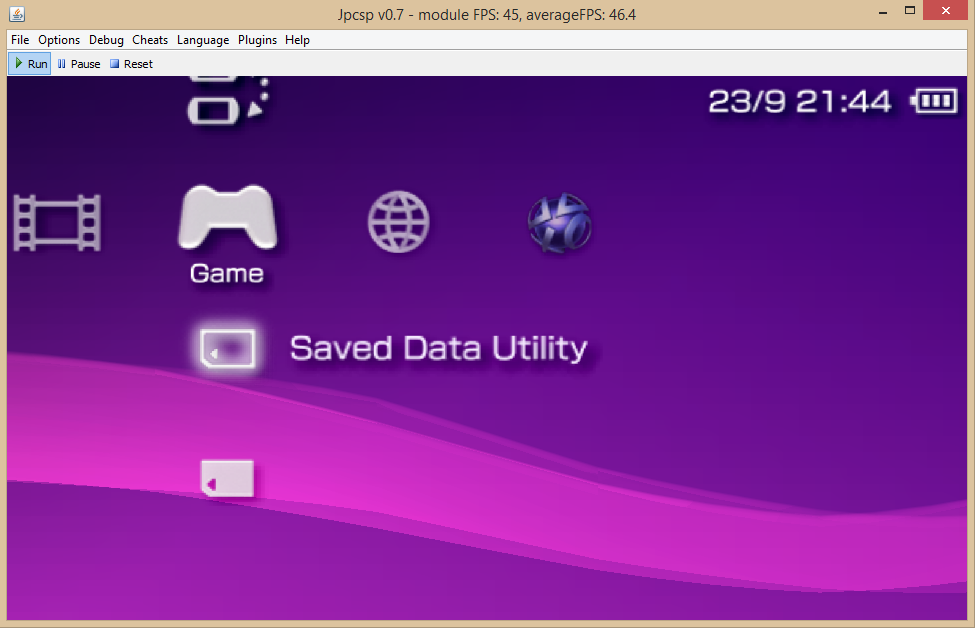Click the Jpcsp Java window icon
This screenshot has width=975, height=628.
(x=17, y=13)
